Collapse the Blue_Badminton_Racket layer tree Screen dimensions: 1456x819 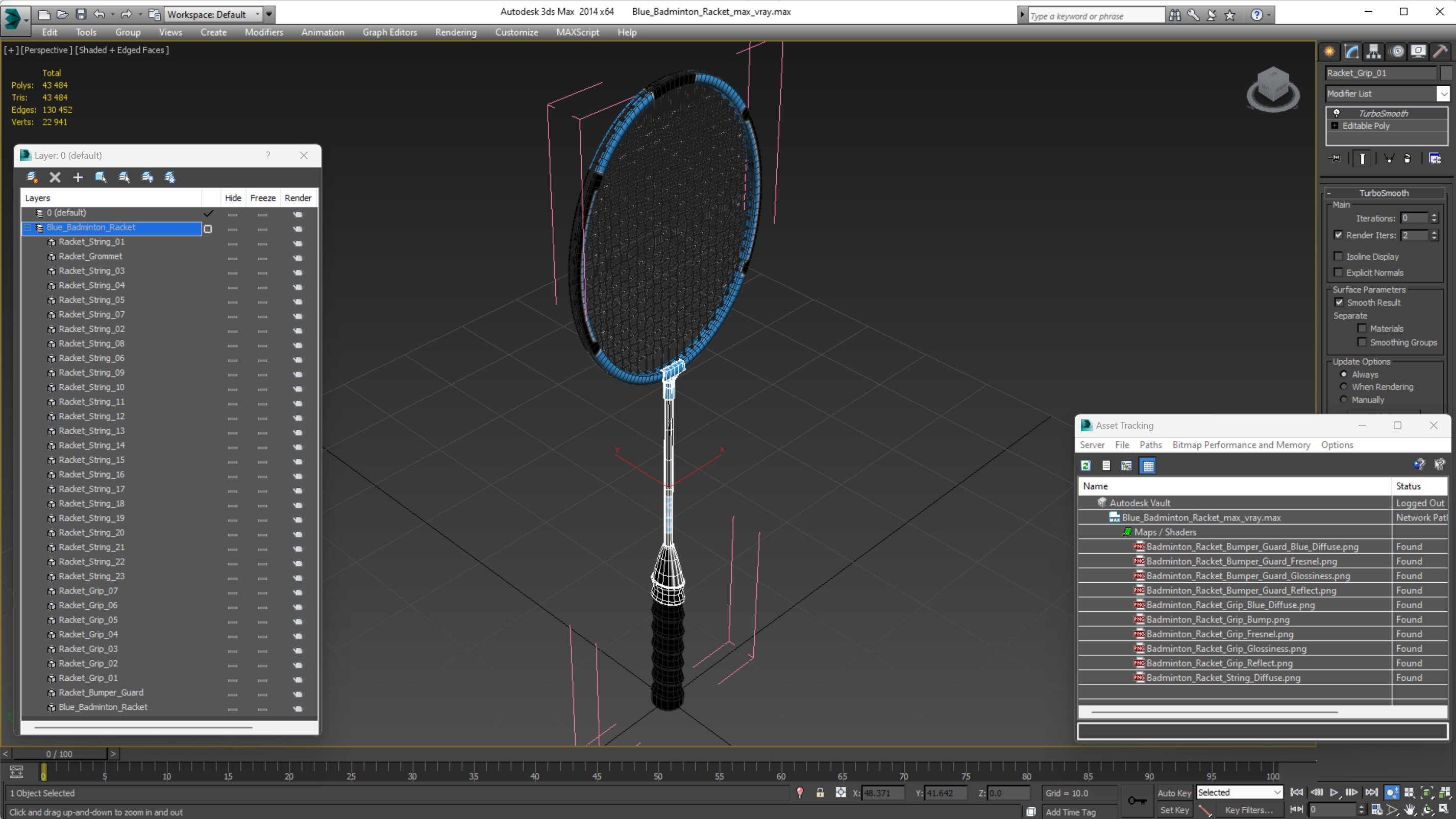(x=27, y=227)
